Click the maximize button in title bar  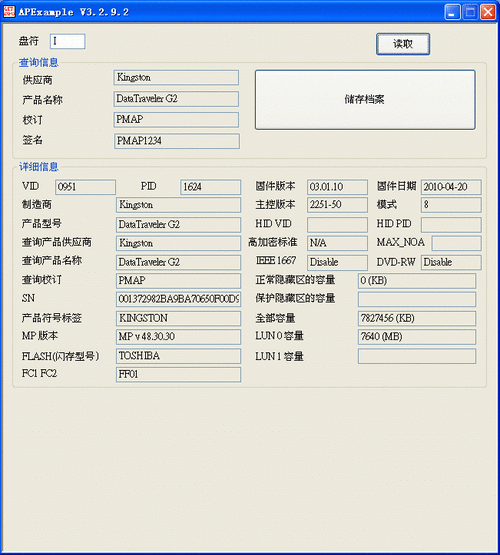(x=470, y=12)
